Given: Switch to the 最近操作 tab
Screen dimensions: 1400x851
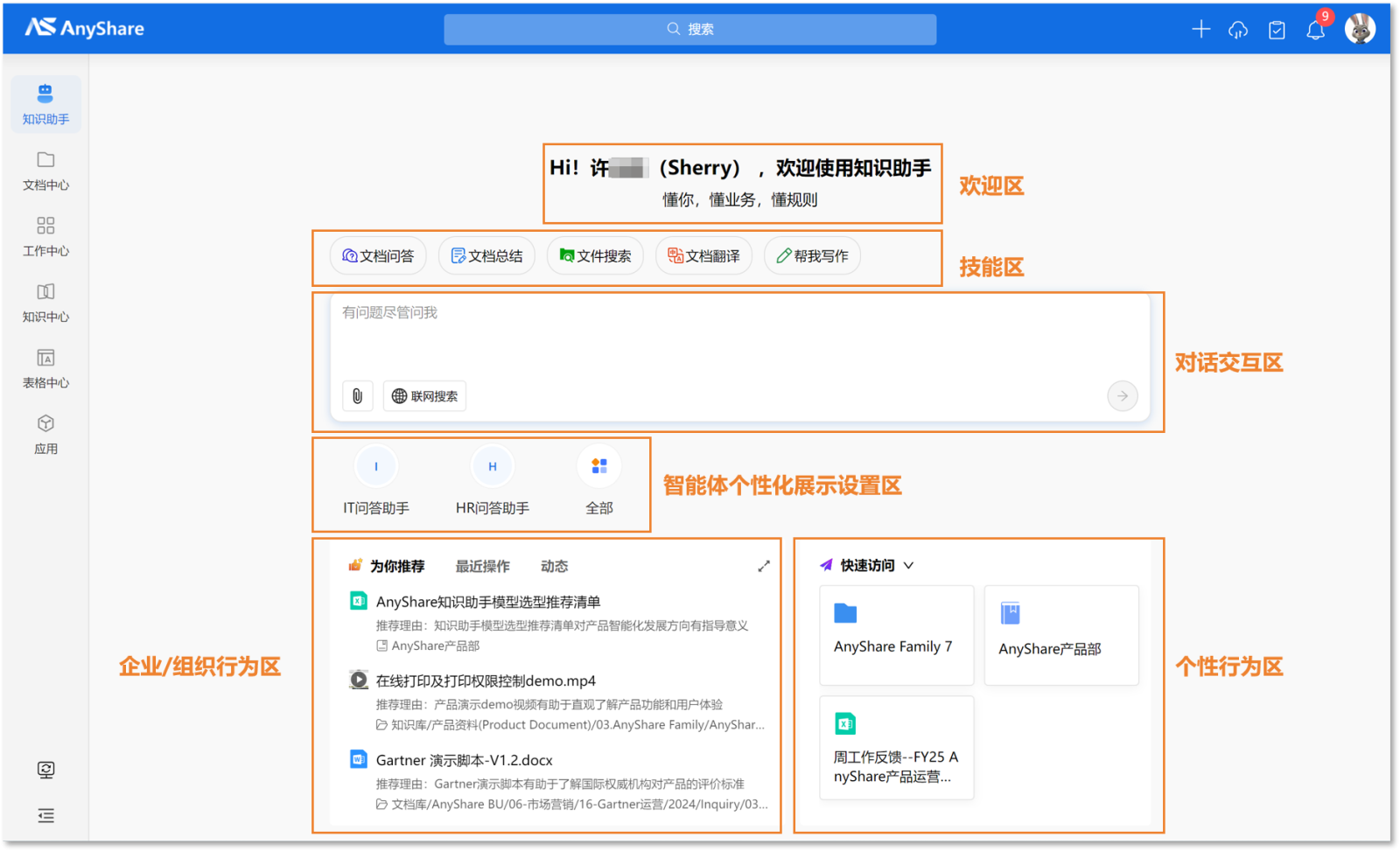Looking at the screenshot, I should pyautogui.click(x=482, y=567).
